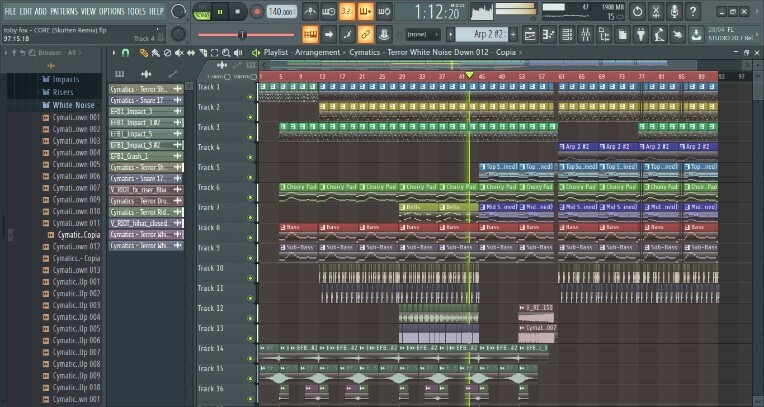
Task: Toggle the metronome icon
Action: [x=310, y=12]
